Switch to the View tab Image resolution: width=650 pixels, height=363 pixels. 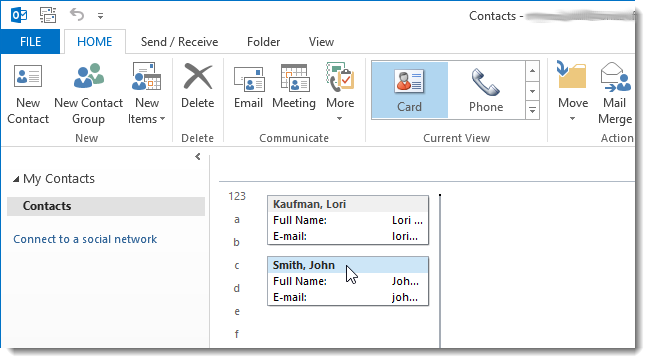coord(321,42)
